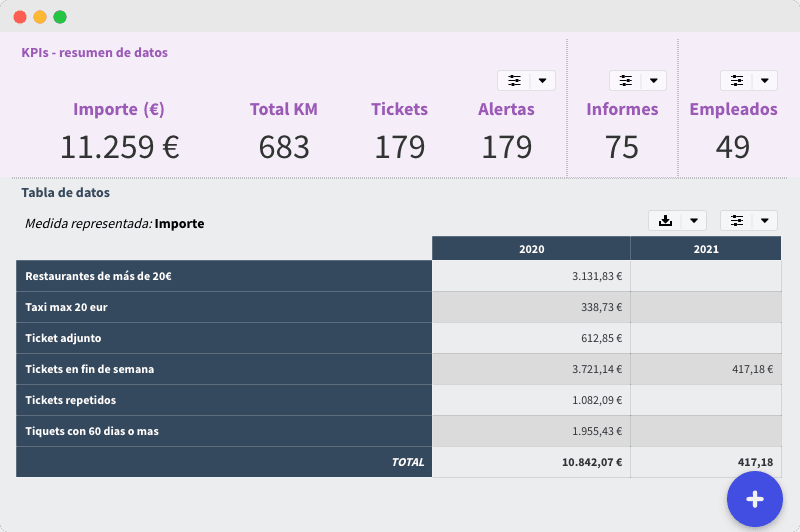Click total value 10.842,07 €
This screenshot has height=532, width=800.
point(592,462)
